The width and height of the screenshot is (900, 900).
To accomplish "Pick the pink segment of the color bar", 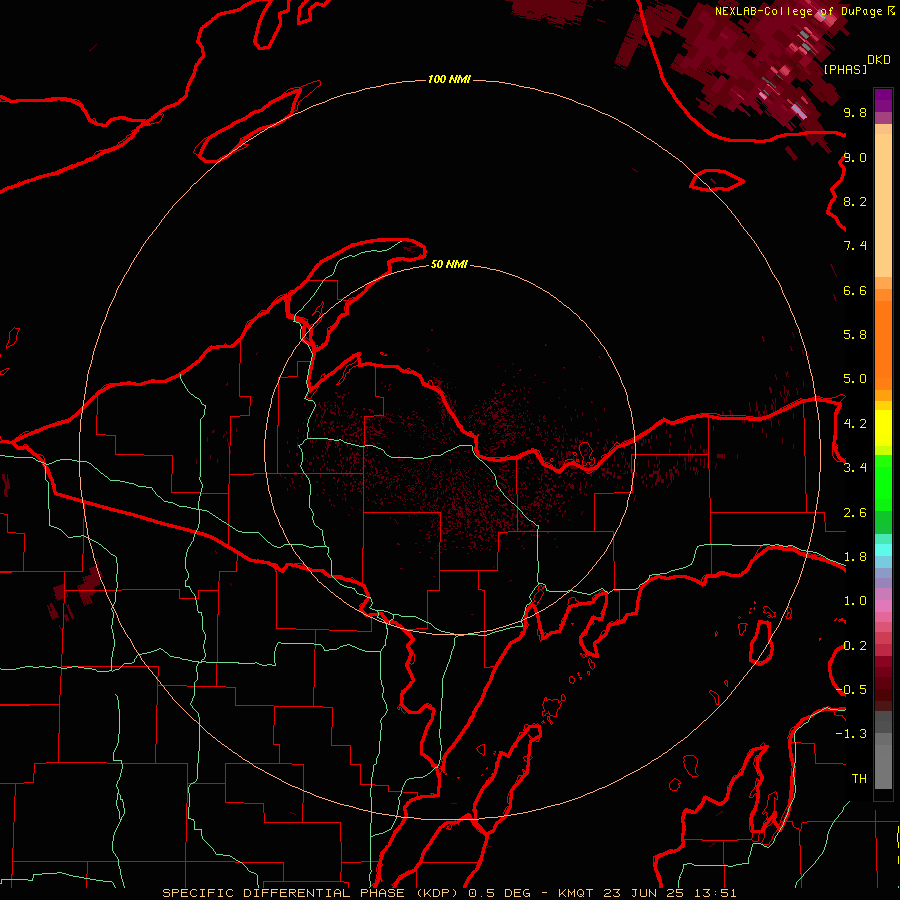I will tap(883, 606).
